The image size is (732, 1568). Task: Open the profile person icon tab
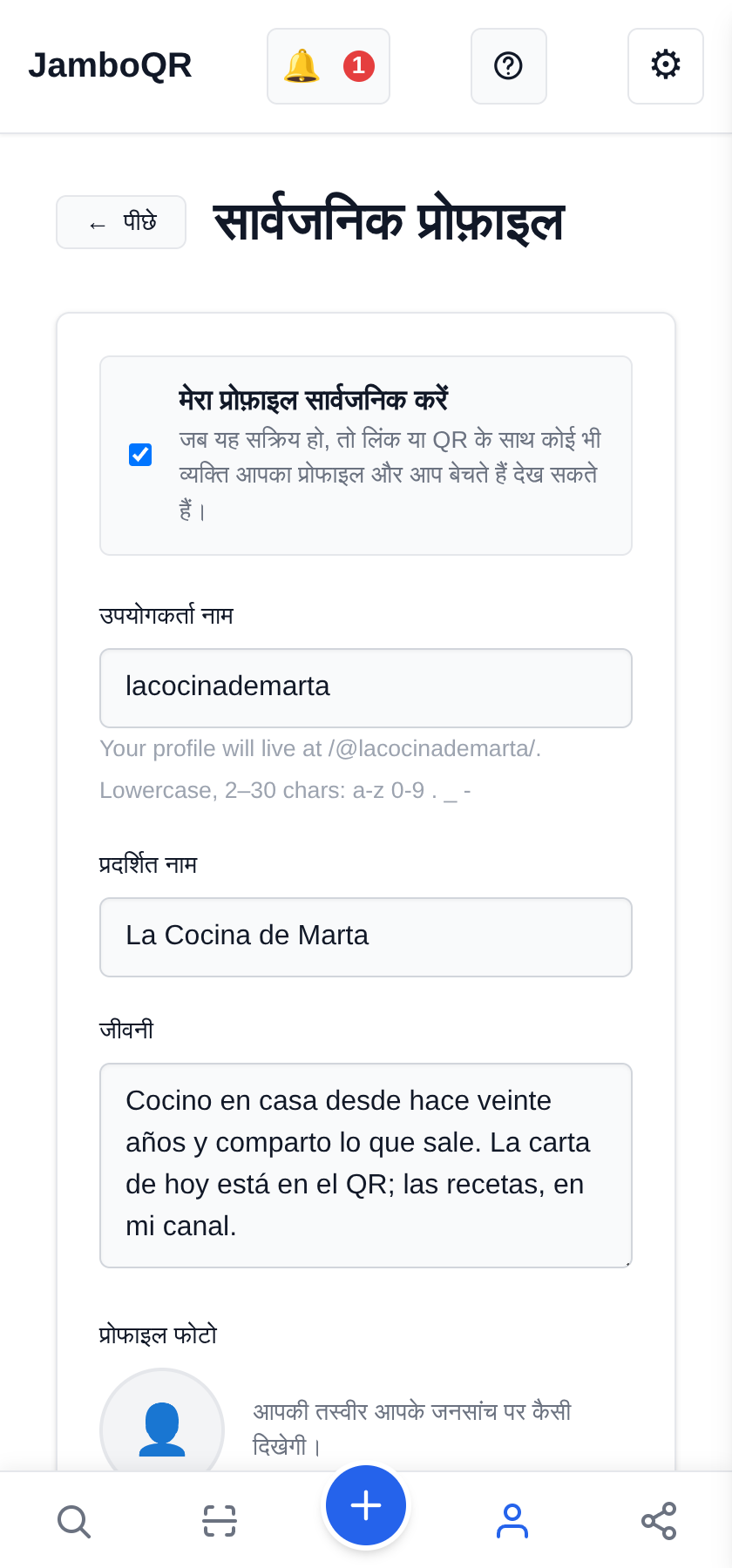[512, 1521]
